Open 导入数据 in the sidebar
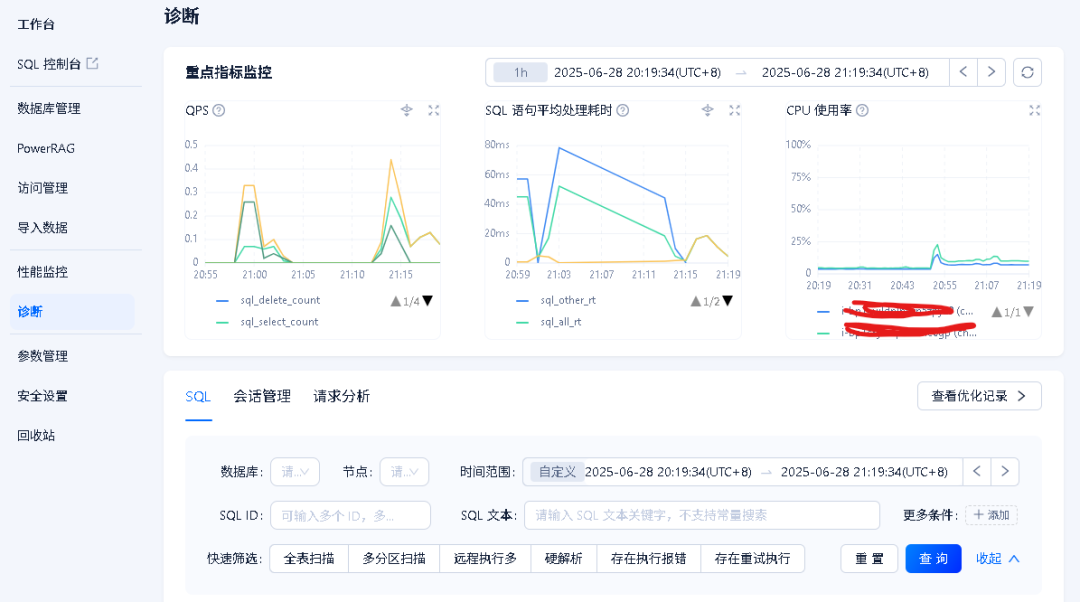Screen dimensions: 1080x602 click(x=43, y=228)
